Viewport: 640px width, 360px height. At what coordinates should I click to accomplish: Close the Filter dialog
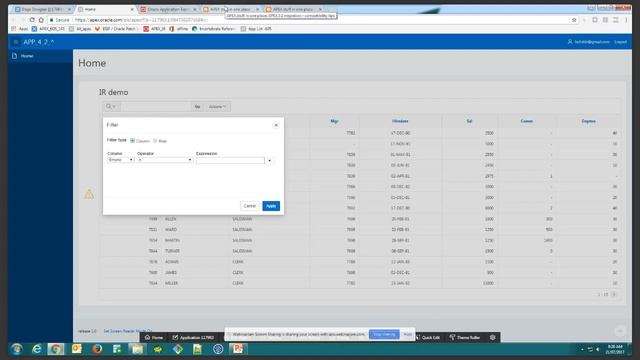276,125
